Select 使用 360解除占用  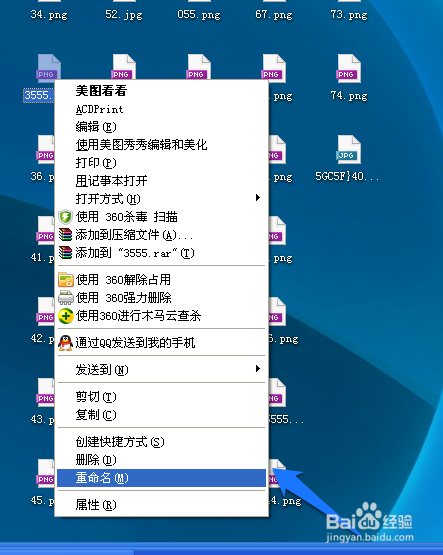pyautogui.click(x=123, y=280)
